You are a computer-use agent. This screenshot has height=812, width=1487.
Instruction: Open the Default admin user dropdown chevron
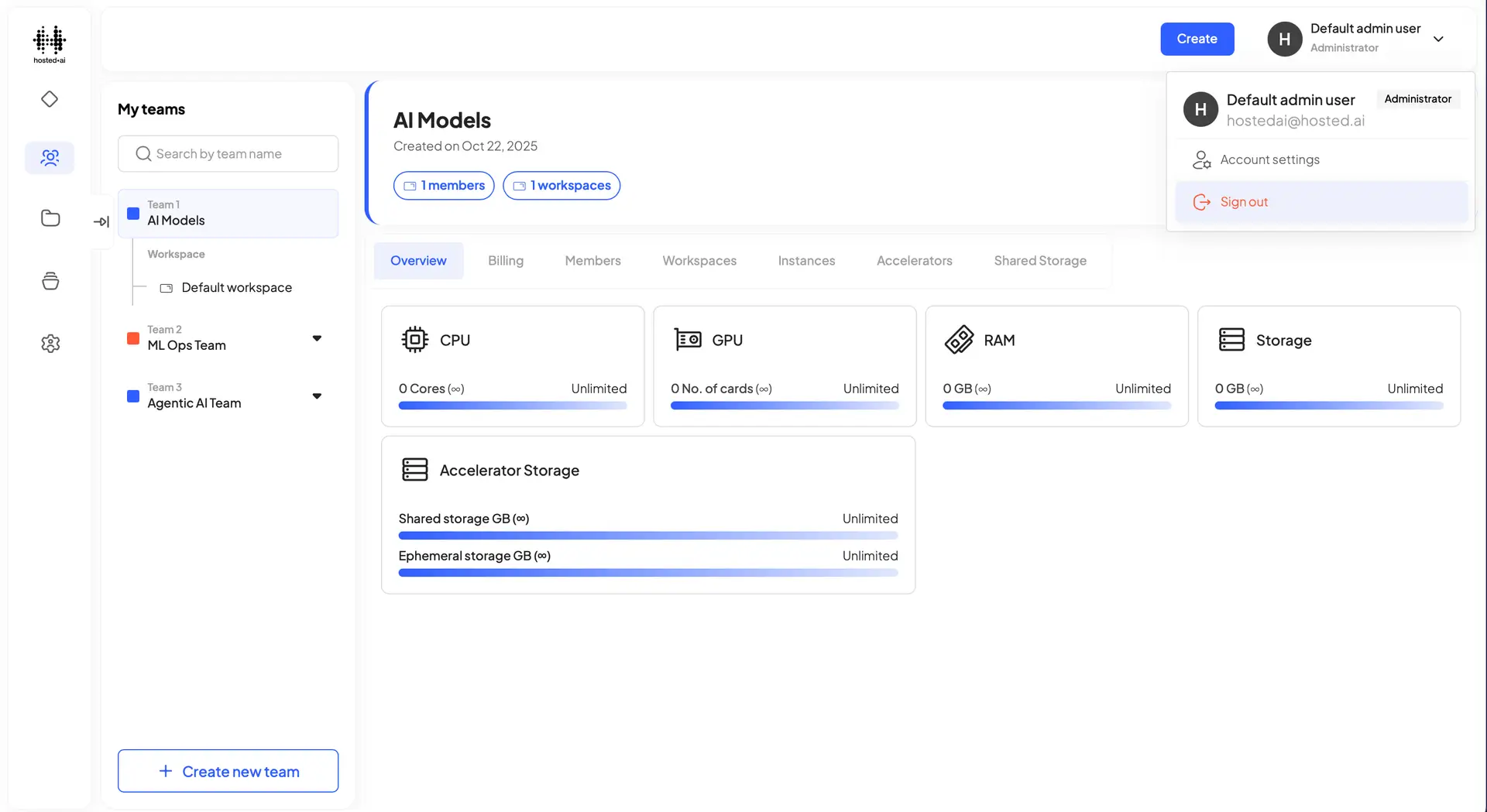1440,38
